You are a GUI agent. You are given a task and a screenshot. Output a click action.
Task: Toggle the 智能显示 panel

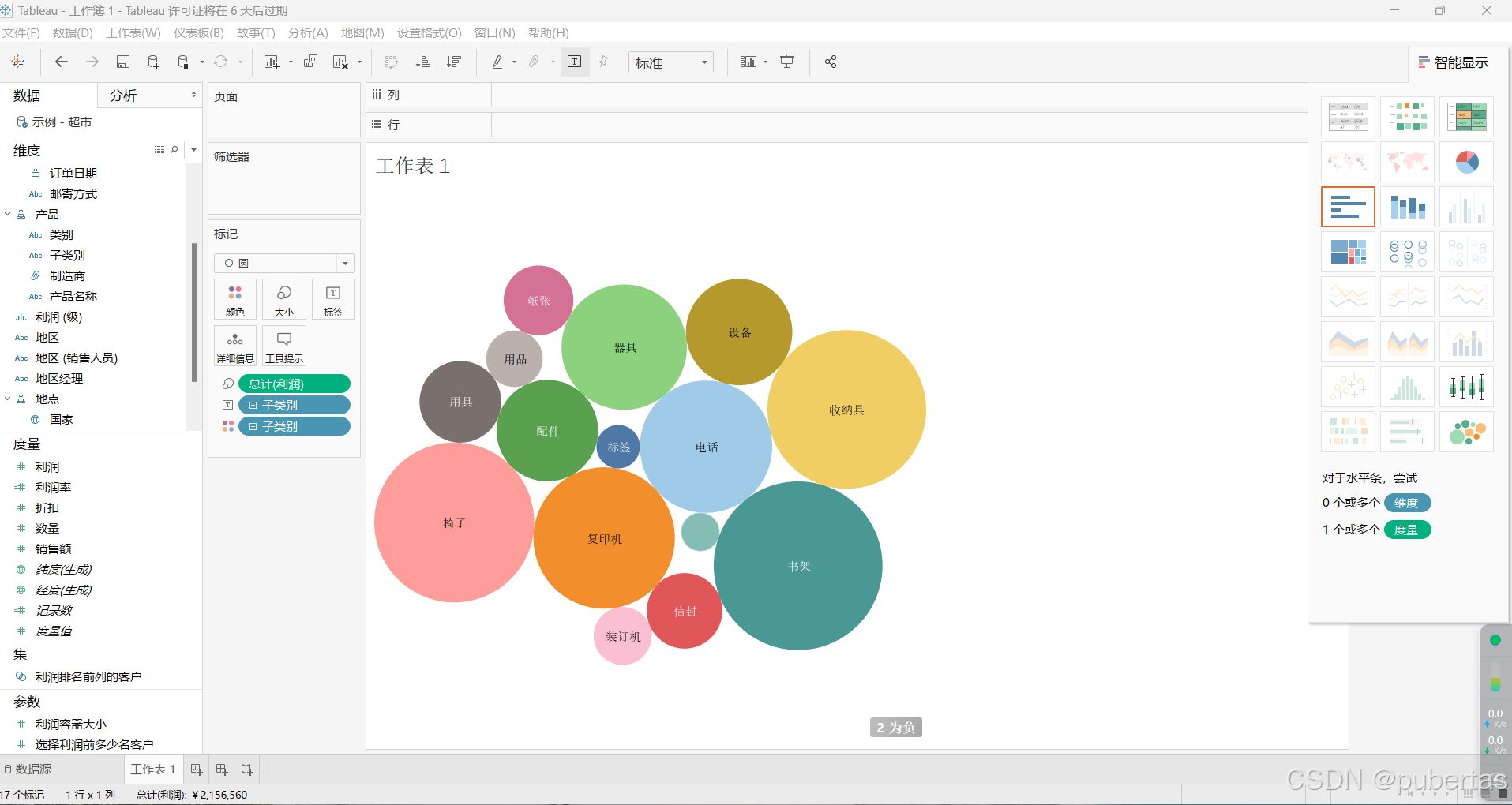tap(1454, 62)
